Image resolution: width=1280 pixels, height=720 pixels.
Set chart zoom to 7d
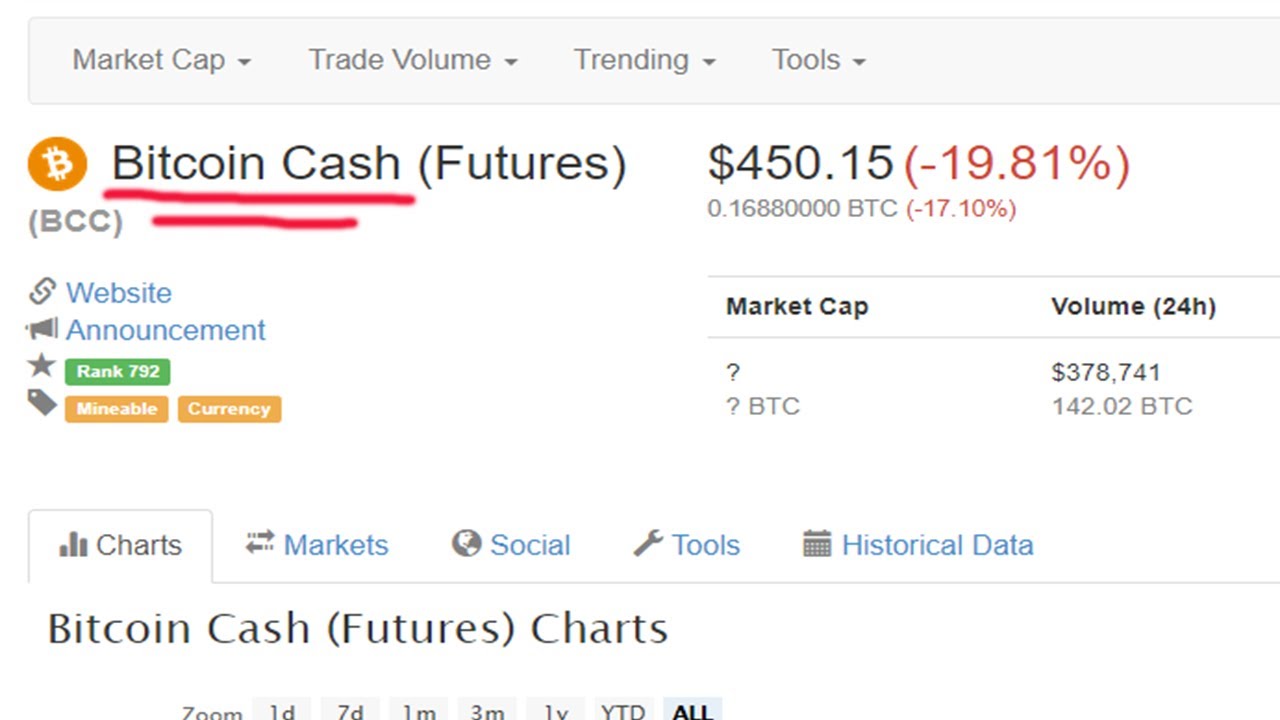coord(350,711)
